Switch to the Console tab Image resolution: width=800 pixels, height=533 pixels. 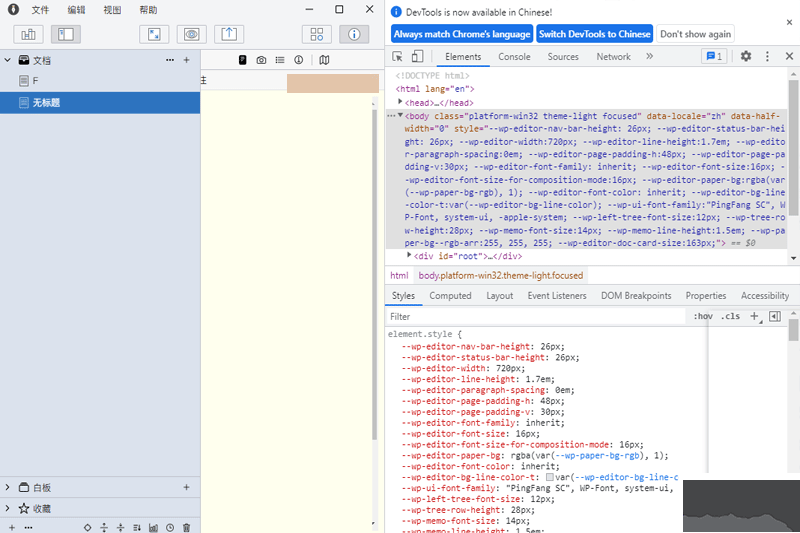pyautogui.click(x=514, y=57)
